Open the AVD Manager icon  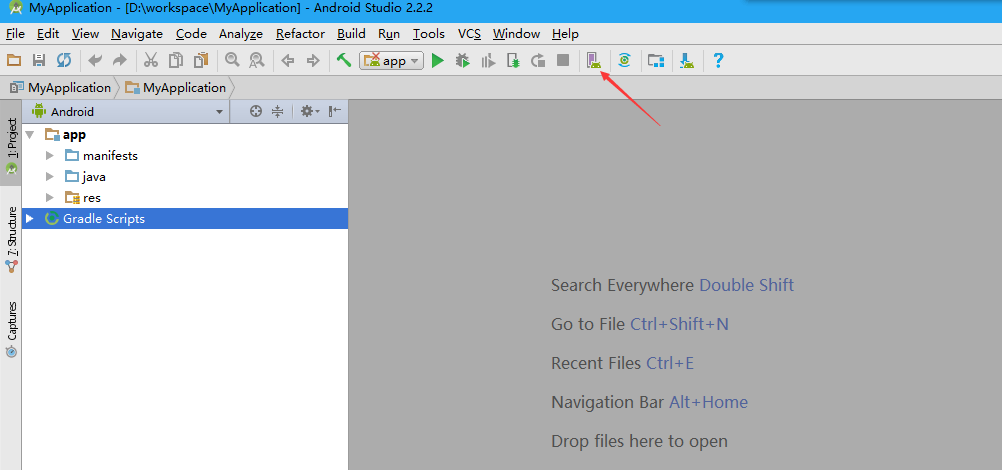coord(594,61)
